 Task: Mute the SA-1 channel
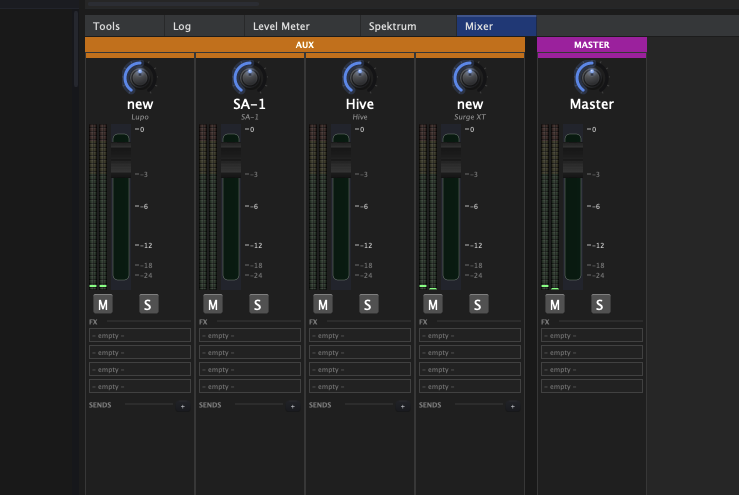click(x=213, y=305)
